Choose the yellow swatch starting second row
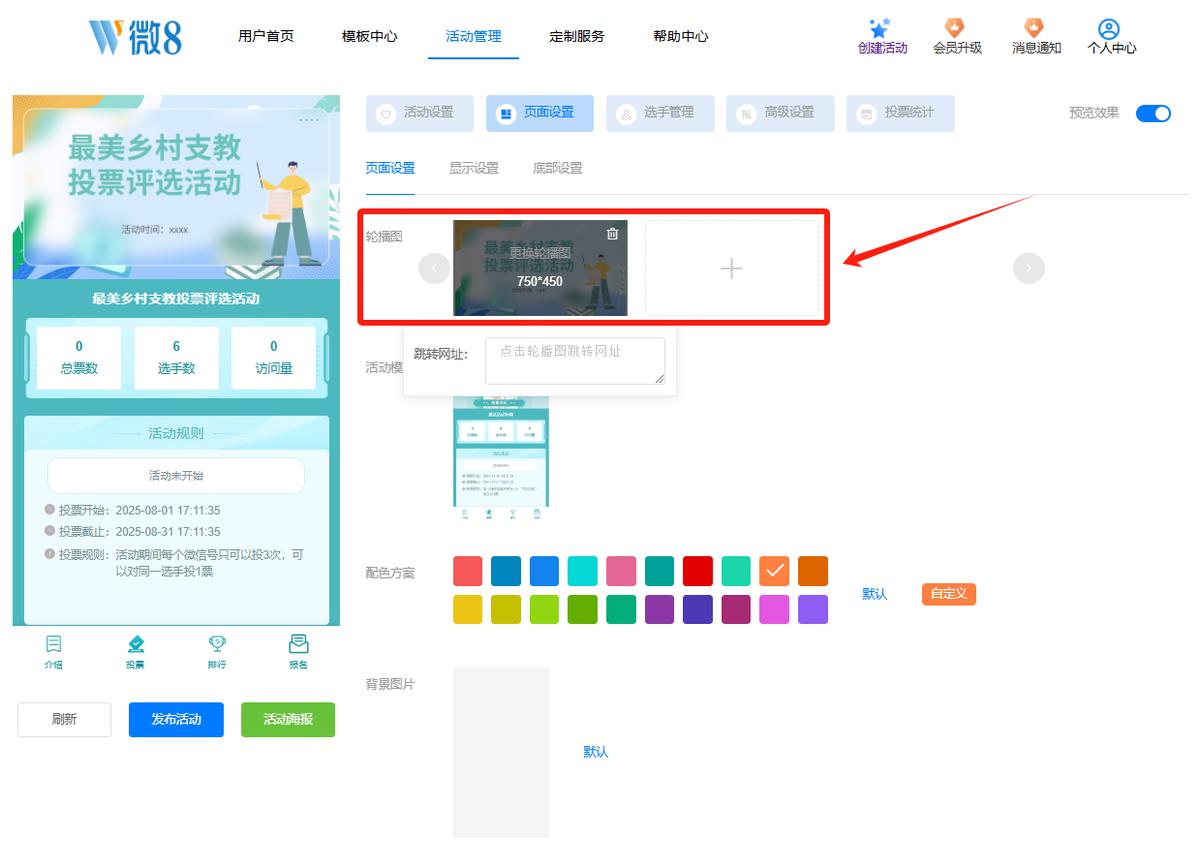 pyautogui.click(x=468, y=609)
